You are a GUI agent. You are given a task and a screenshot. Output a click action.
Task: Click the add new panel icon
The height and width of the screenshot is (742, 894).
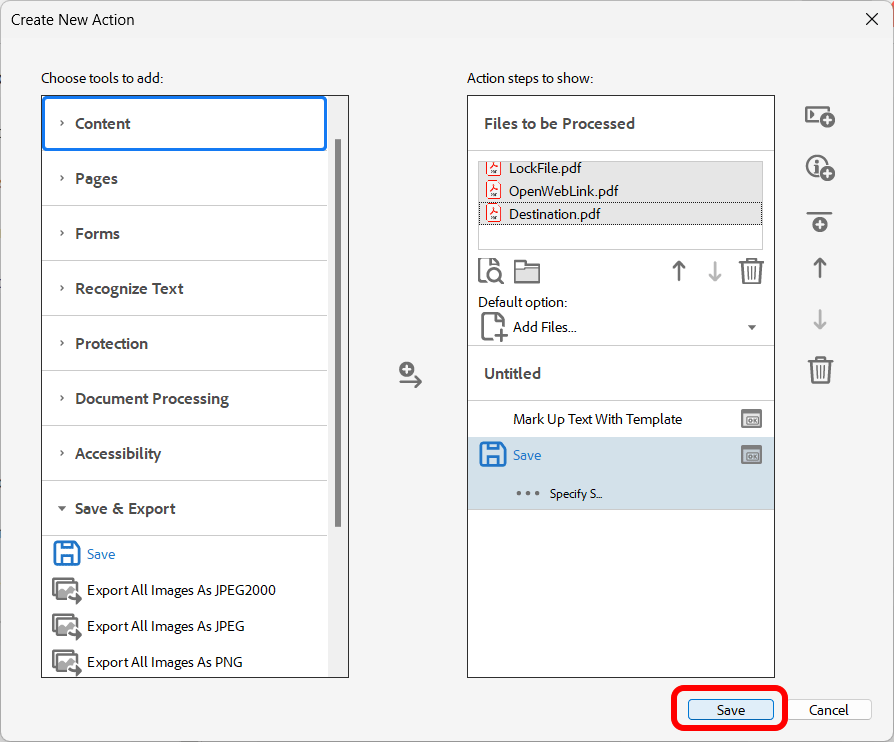pos(820,117)
